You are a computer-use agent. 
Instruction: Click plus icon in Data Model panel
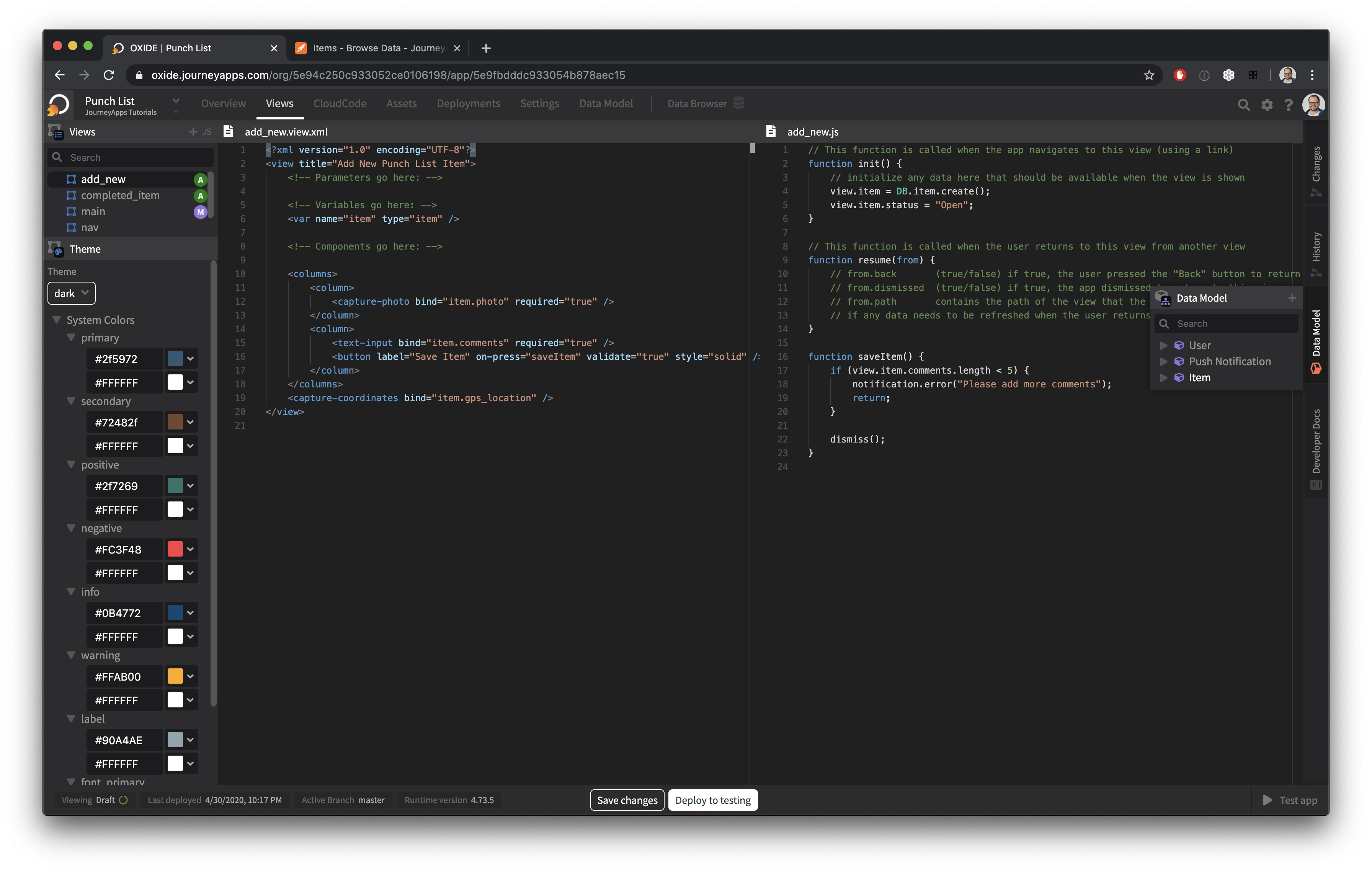[x=1292, y=298]
